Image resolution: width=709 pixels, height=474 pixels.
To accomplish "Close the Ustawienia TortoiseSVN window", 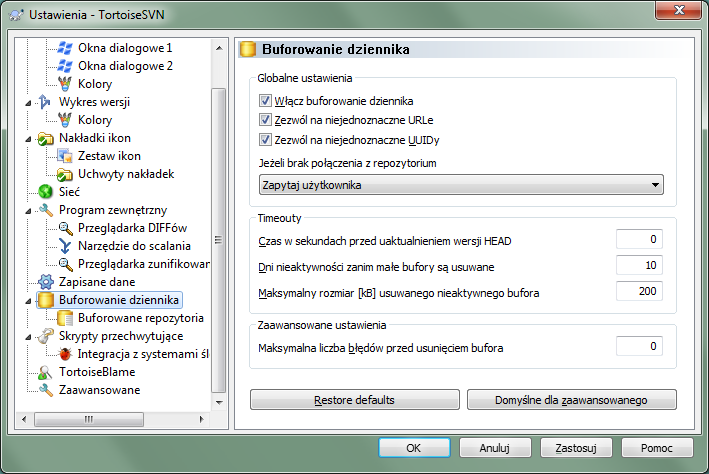I will tap(679, 10).
